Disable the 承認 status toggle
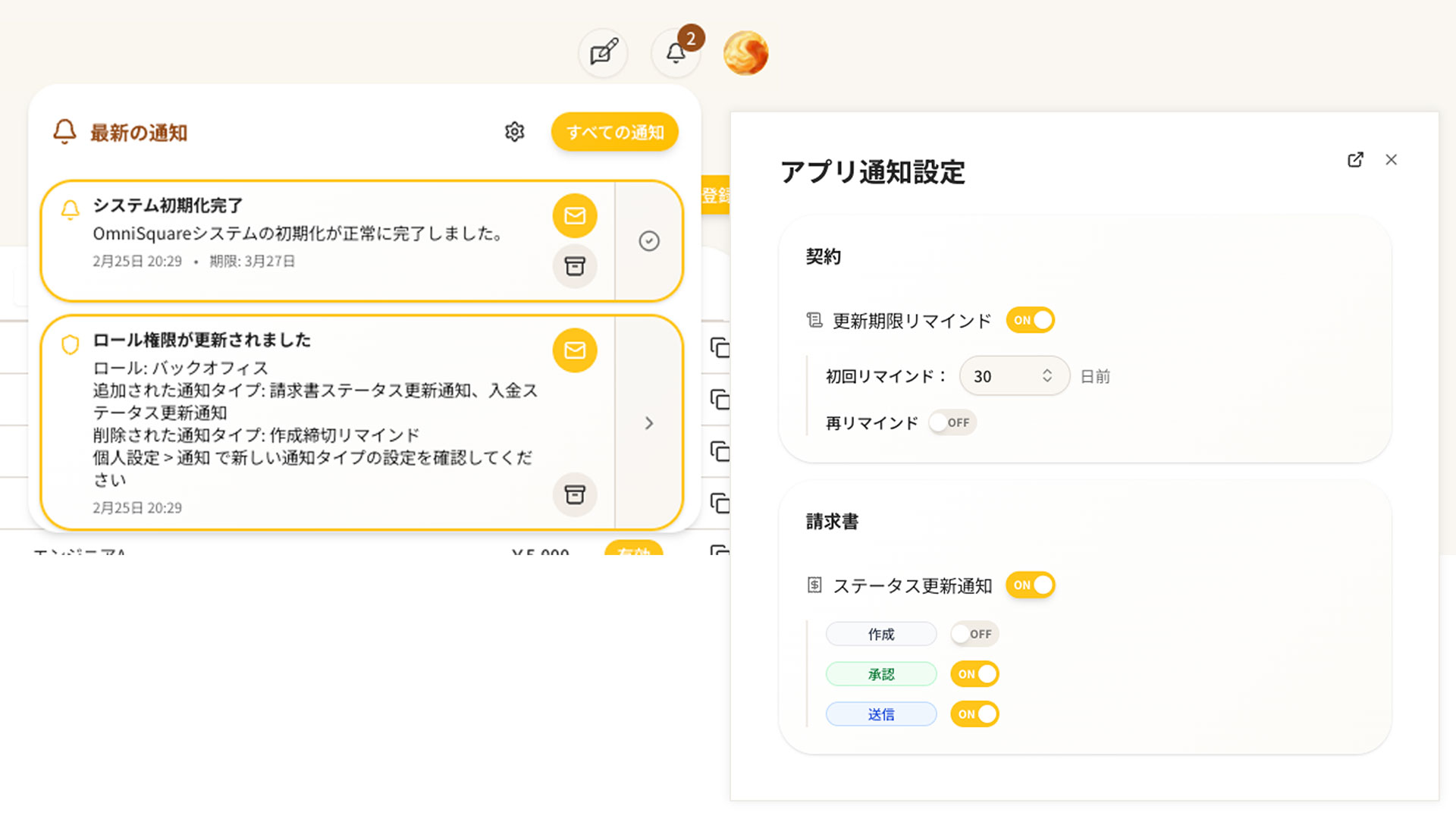 (974, 674)
